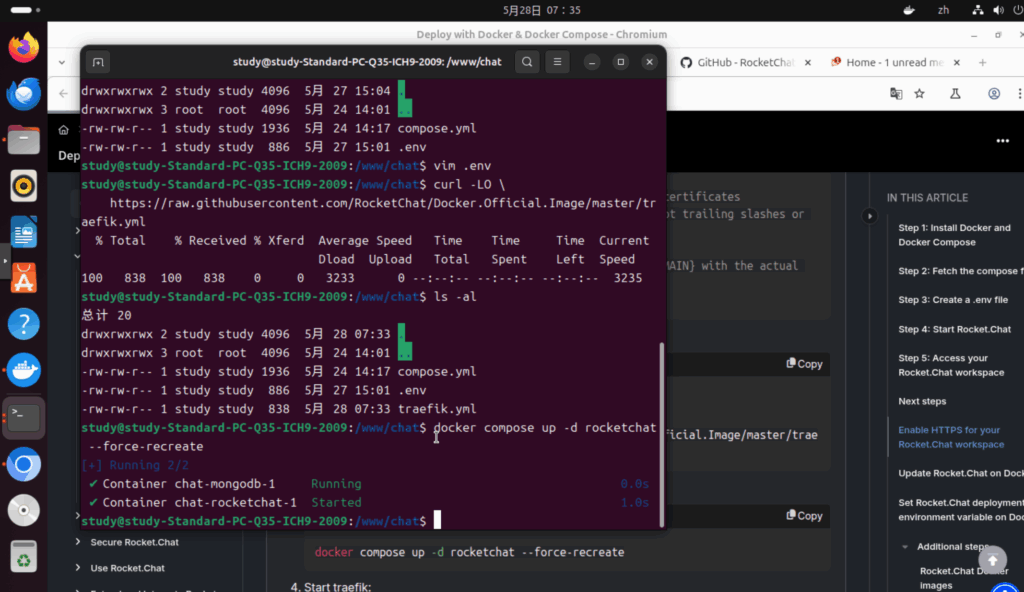The image size is (1024, 592).
Task: Launch Thunderbird mail from the dock
Action: 24,93
